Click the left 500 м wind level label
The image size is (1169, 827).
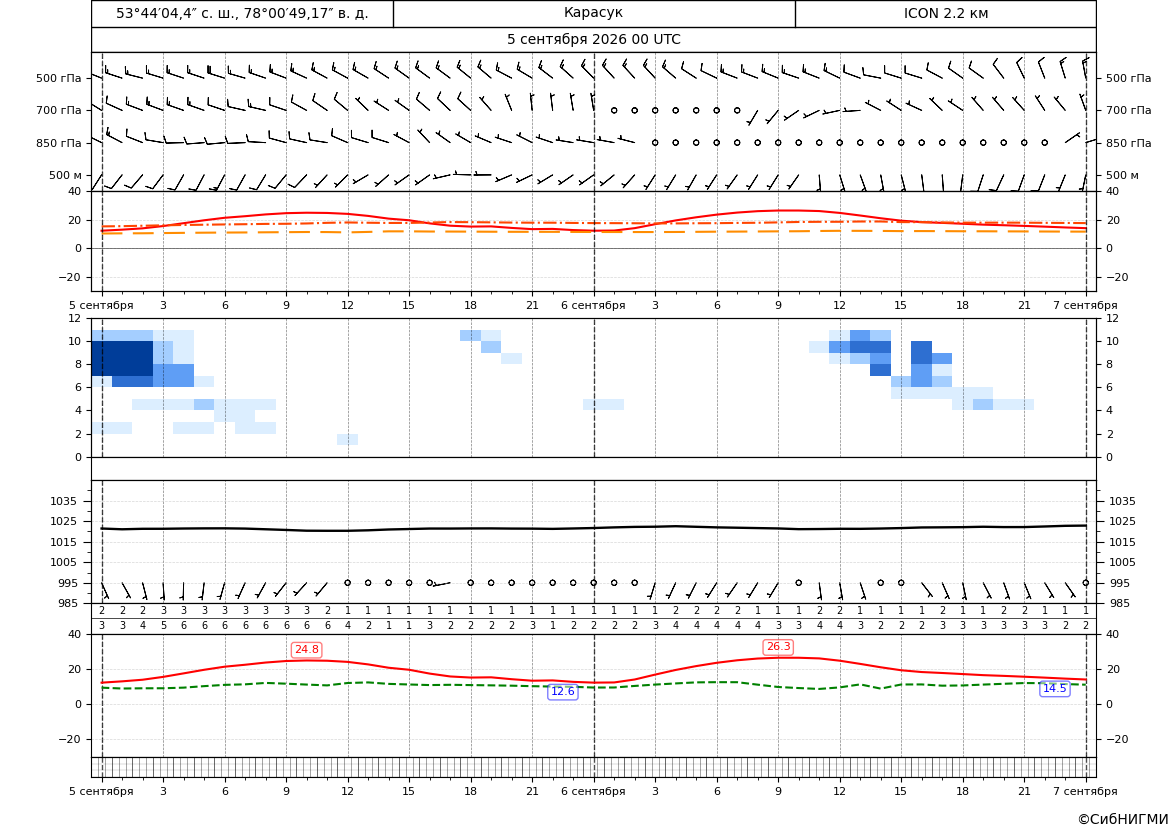click(65, 175)
